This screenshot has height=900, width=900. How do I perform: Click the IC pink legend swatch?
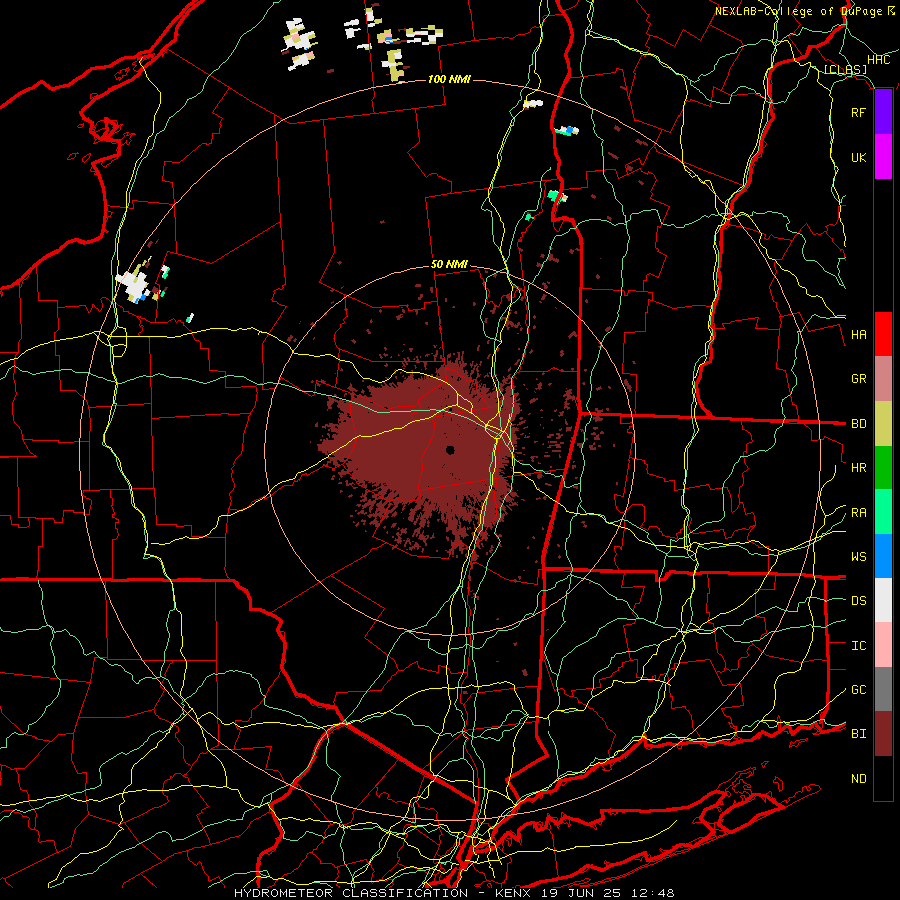(883, 645)
